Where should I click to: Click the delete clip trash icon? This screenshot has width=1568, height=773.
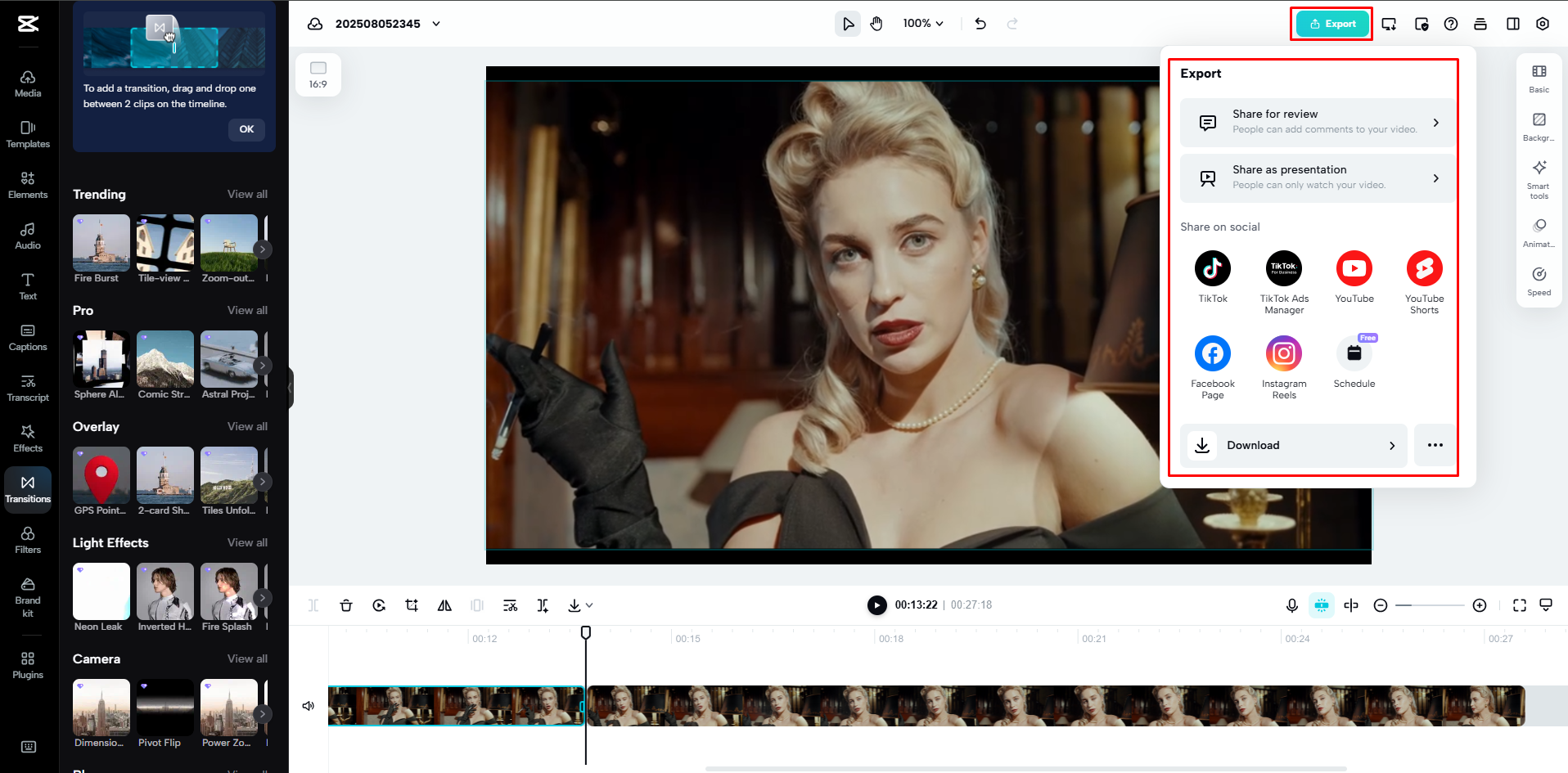346,605
